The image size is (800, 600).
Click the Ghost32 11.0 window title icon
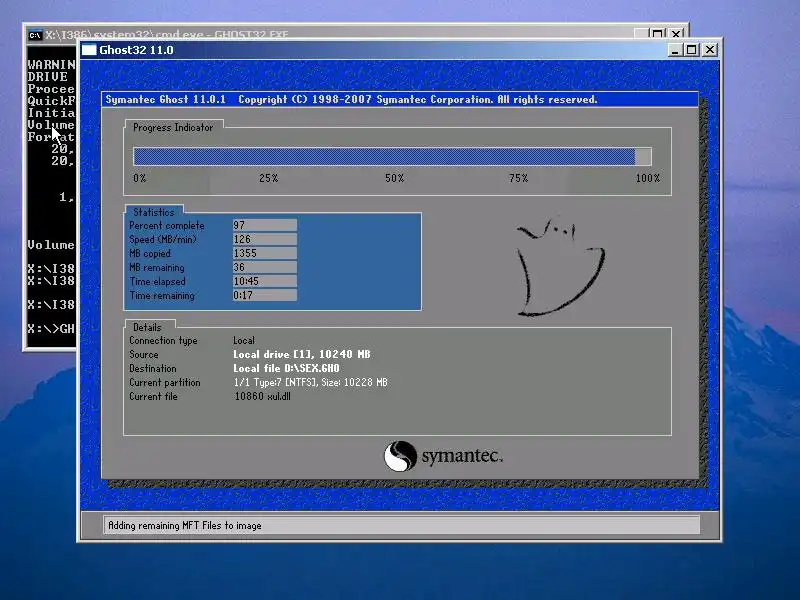(89, 50)
